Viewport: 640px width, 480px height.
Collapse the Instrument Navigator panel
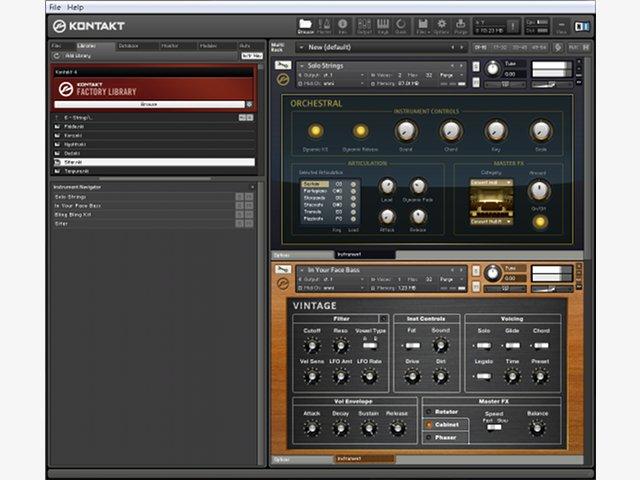[x=252, y=187]
